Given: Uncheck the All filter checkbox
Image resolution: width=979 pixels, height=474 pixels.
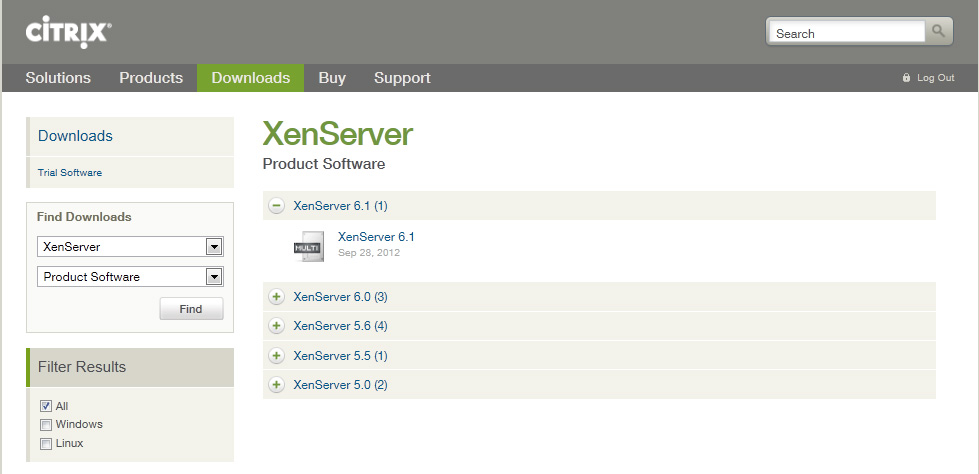Looking at the screenshot, I should pyautogui.click(x=46, y=406).
